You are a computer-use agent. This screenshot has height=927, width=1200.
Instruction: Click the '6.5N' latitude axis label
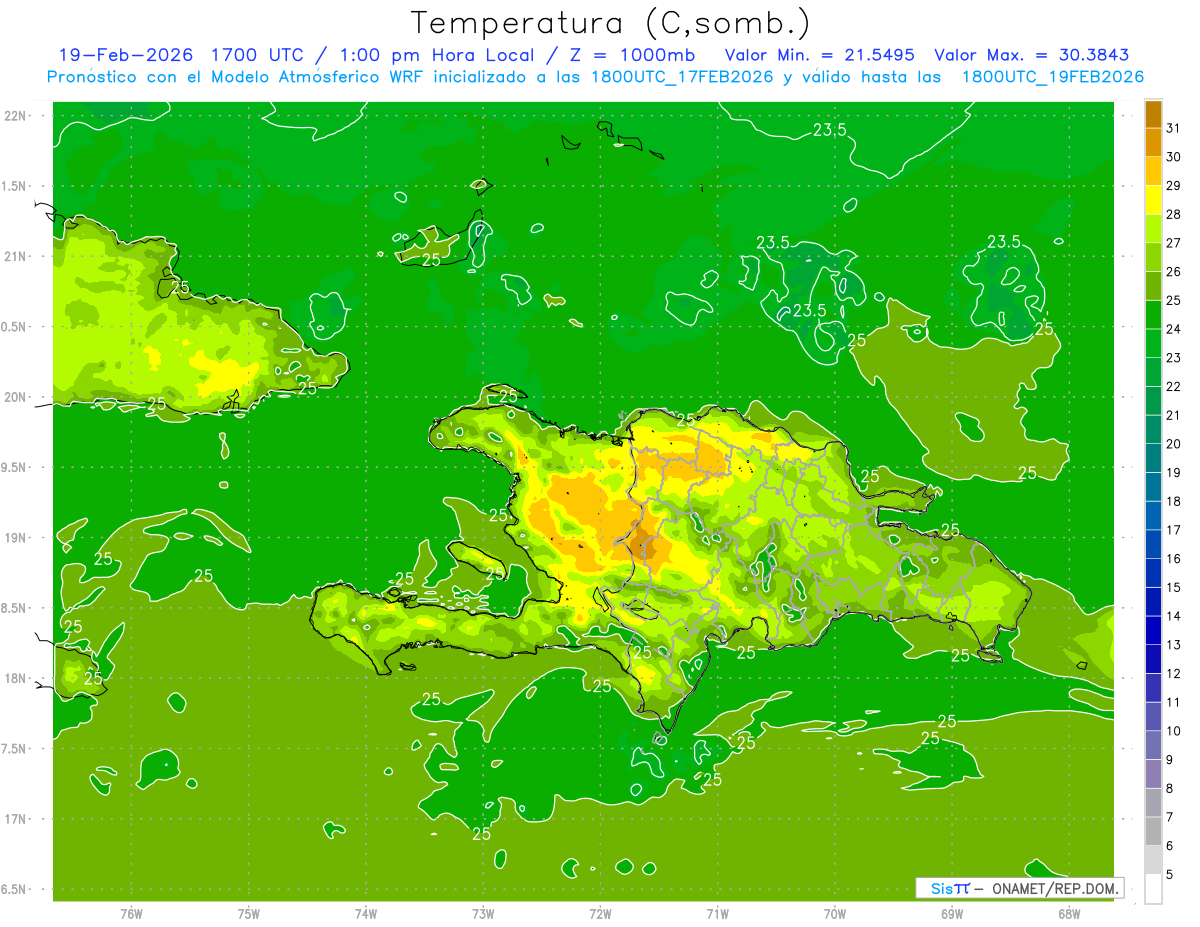point(14,889)
